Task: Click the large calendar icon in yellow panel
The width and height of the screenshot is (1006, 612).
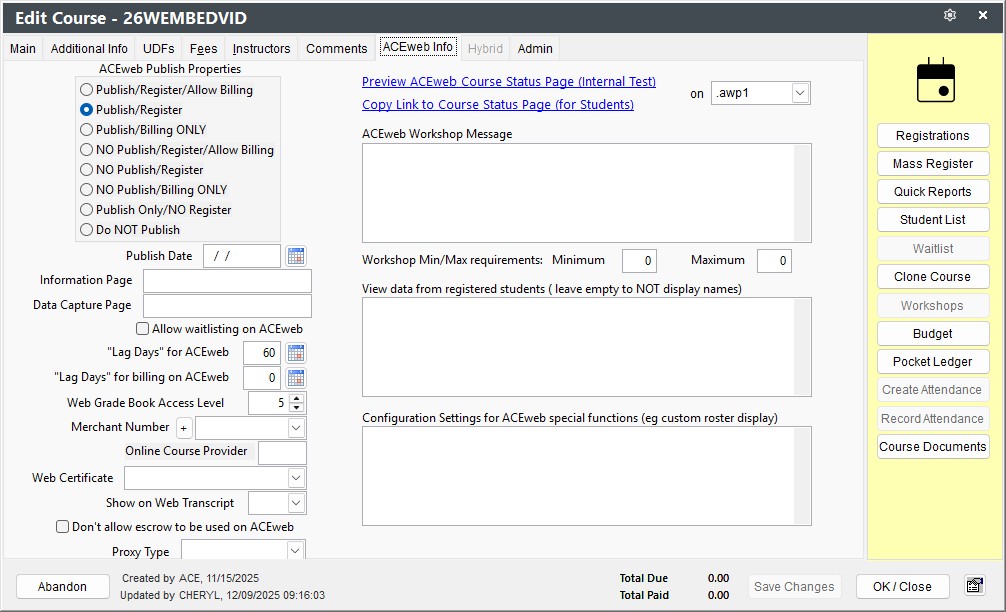Action: click(935, 80)
